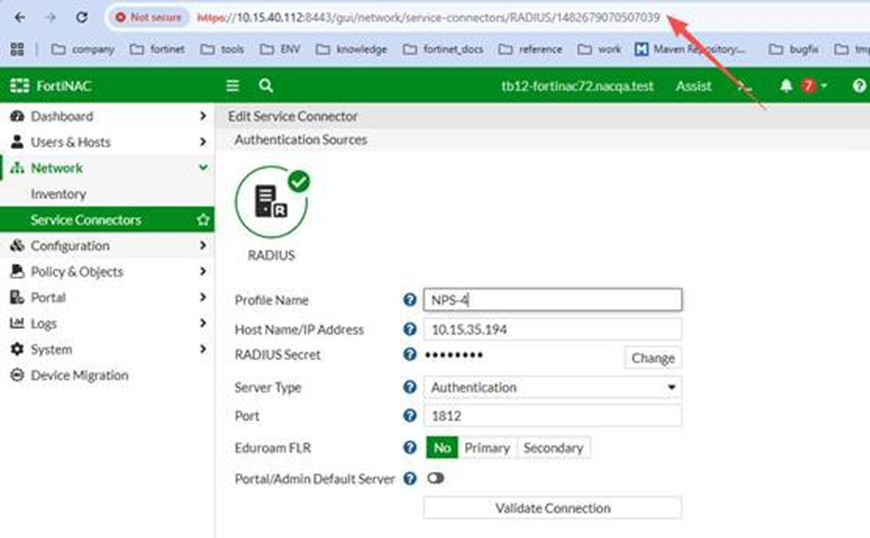Toggle the Portal/Admin Default Server switch

[x=436, y=478]
